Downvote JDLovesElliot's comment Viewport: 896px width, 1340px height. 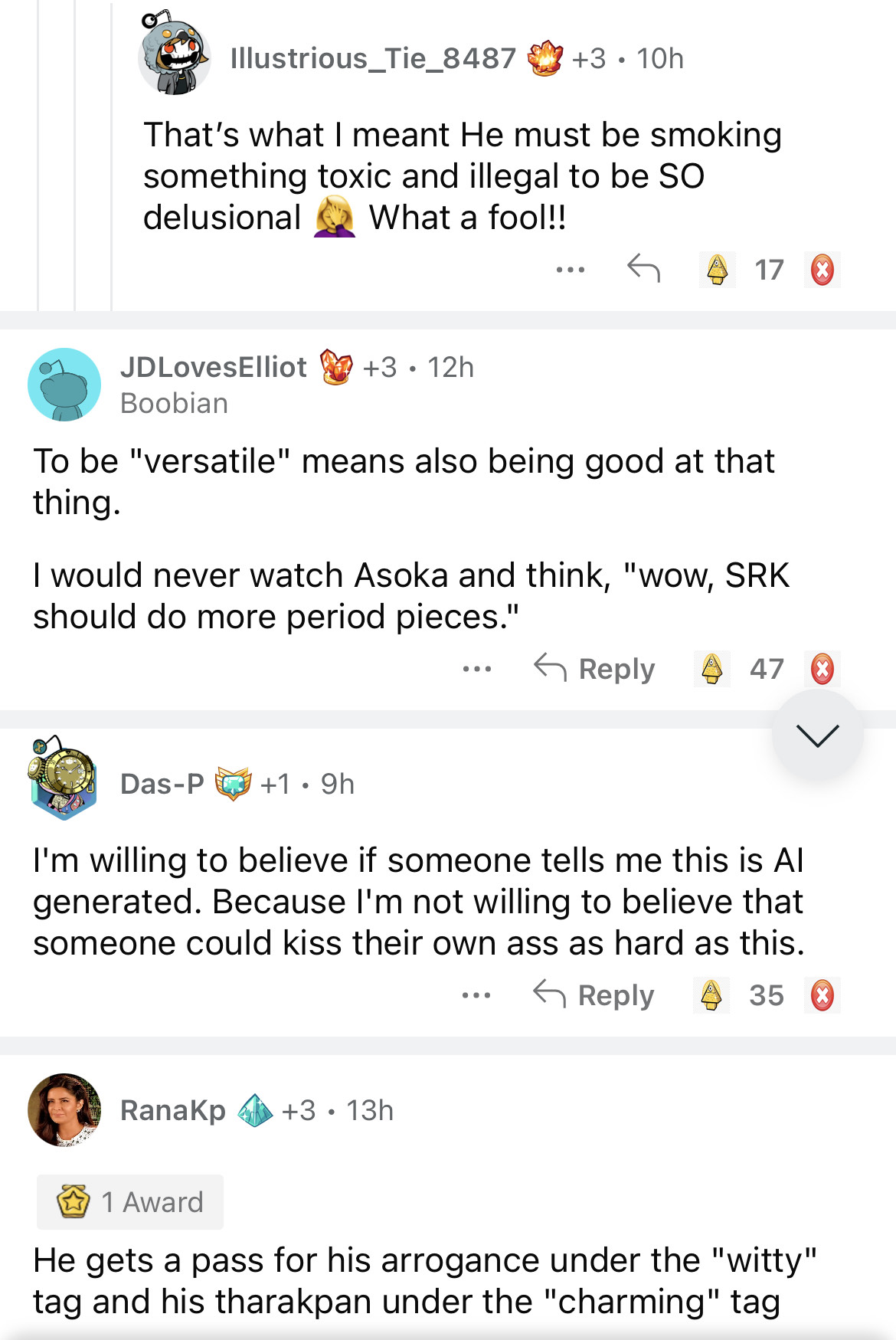(822, 669)
